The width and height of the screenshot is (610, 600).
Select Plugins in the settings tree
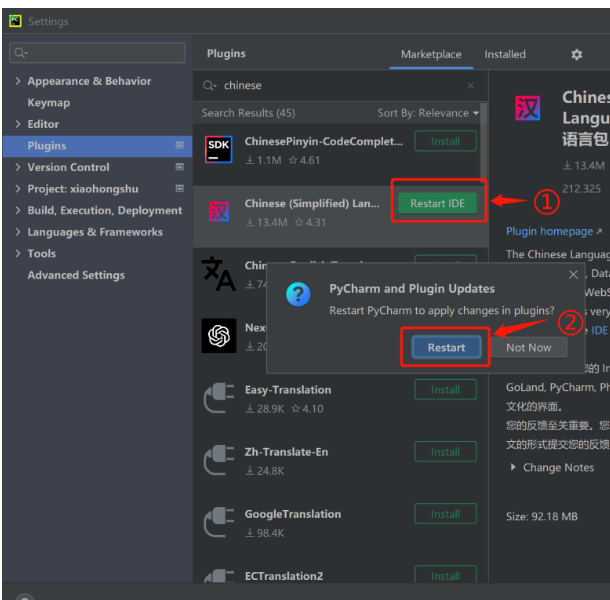click(x=97, y=146)
